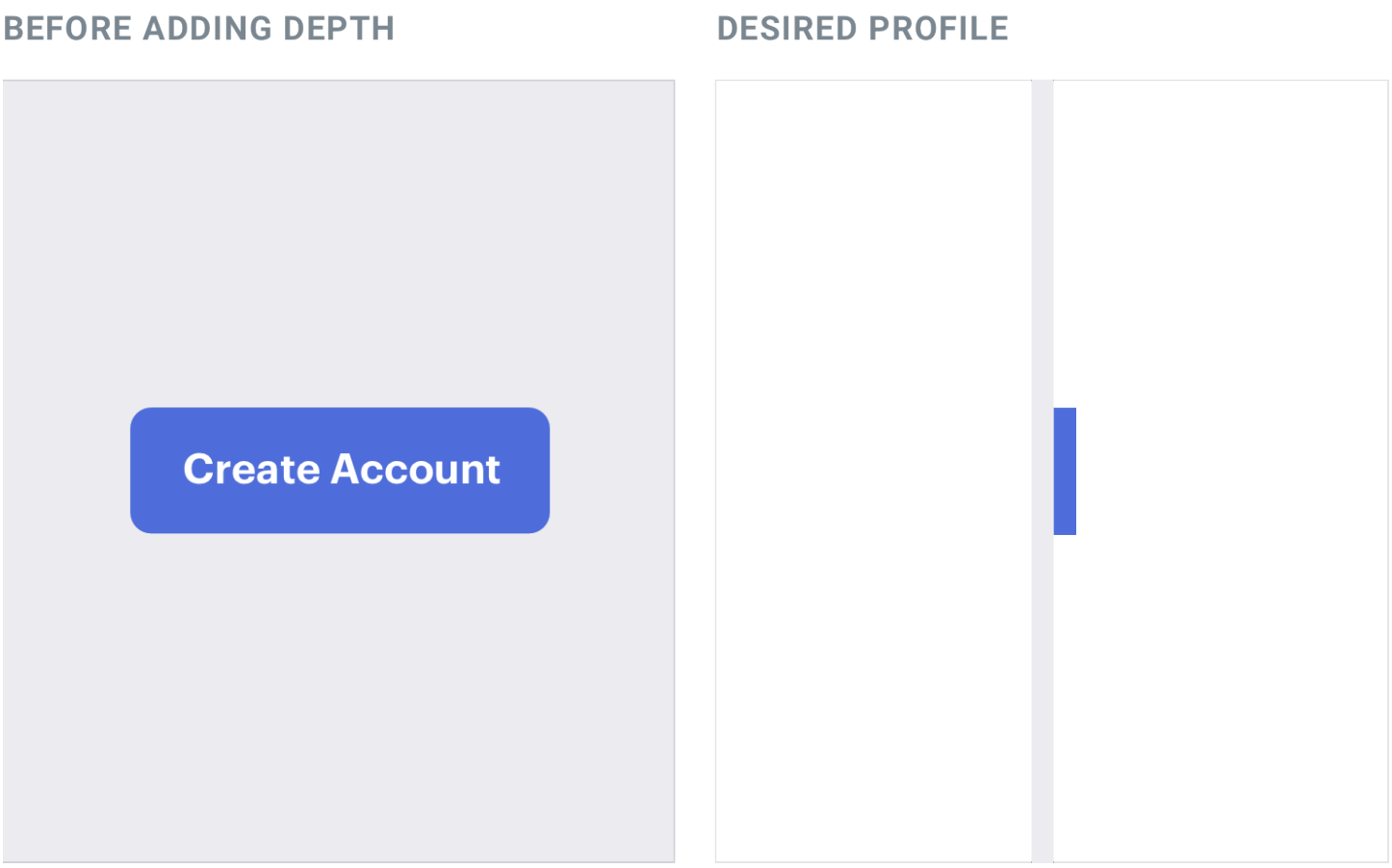This screenshot has height=868, width=1392.
Task: Click the Create Account button
Action: tap(340, 471)
